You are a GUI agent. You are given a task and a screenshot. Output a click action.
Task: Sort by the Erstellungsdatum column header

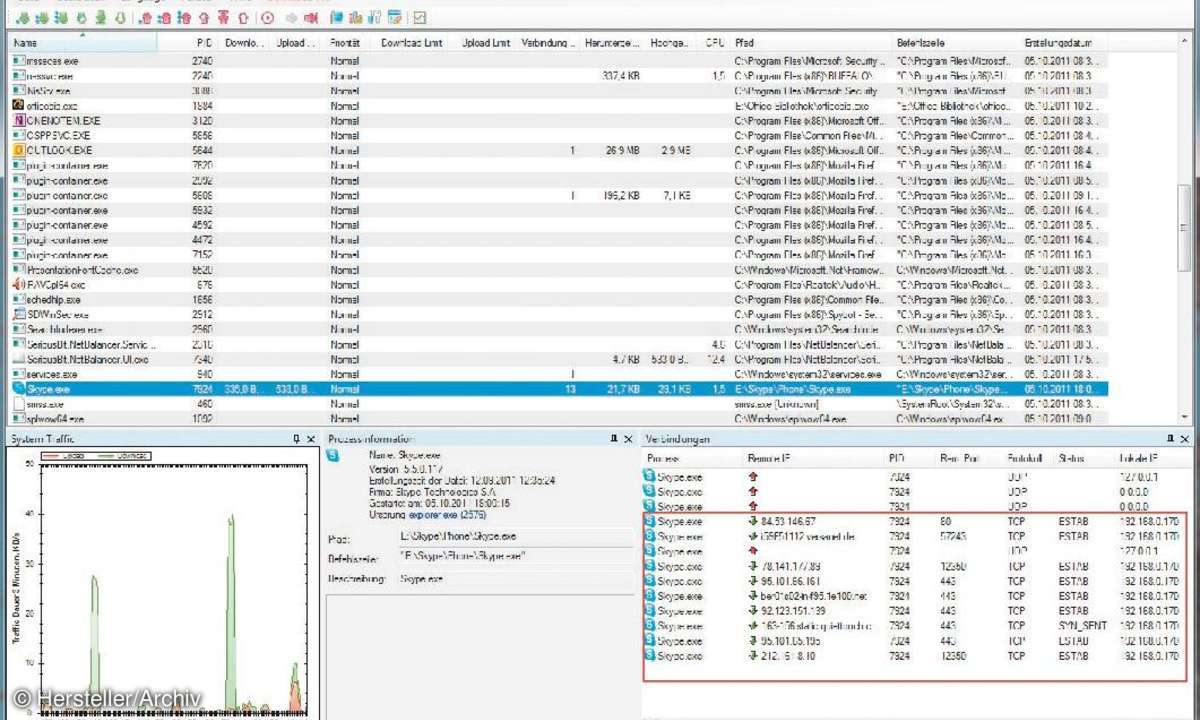(1062, 43)
